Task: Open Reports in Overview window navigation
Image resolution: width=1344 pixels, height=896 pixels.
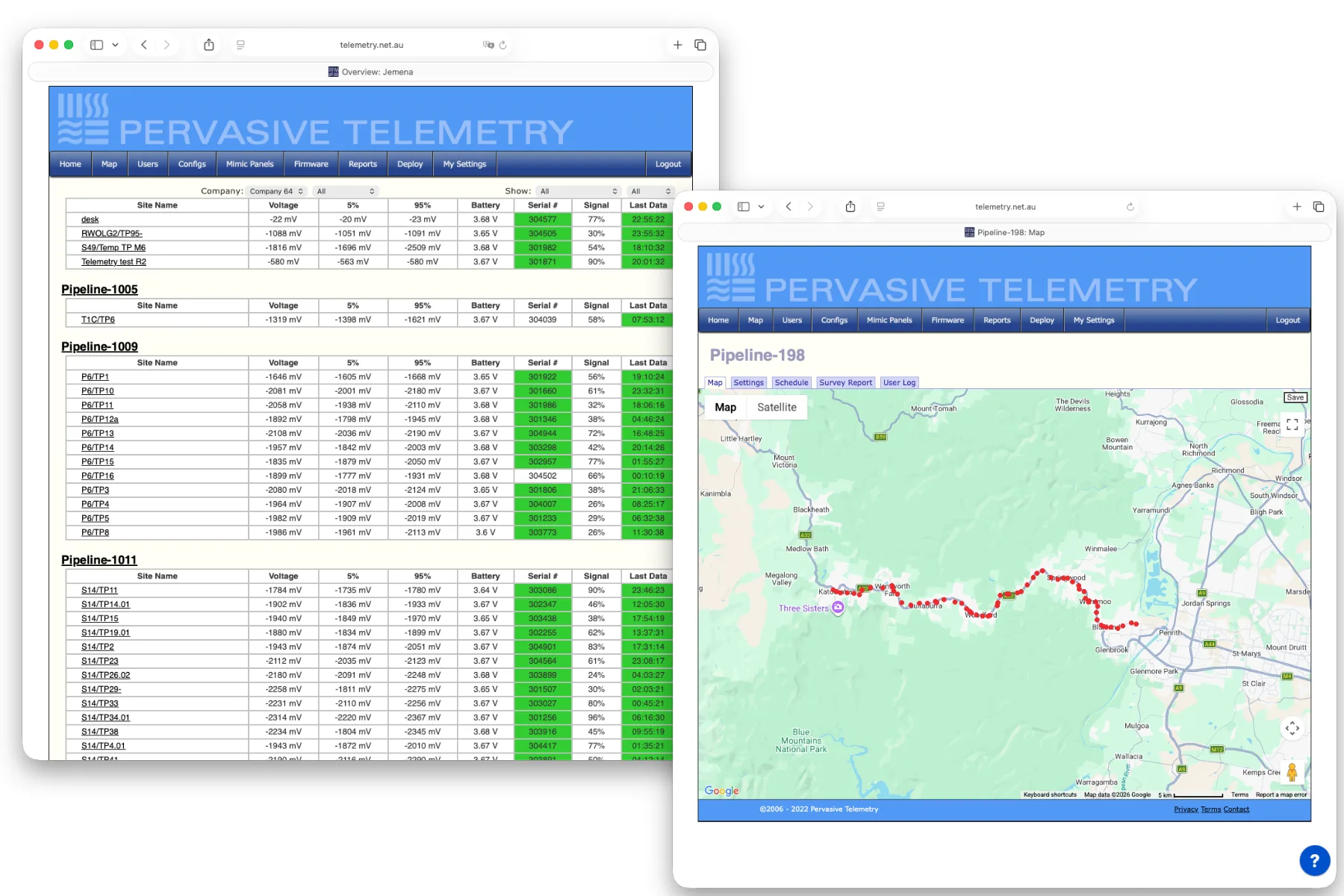Action: [363, 164]
